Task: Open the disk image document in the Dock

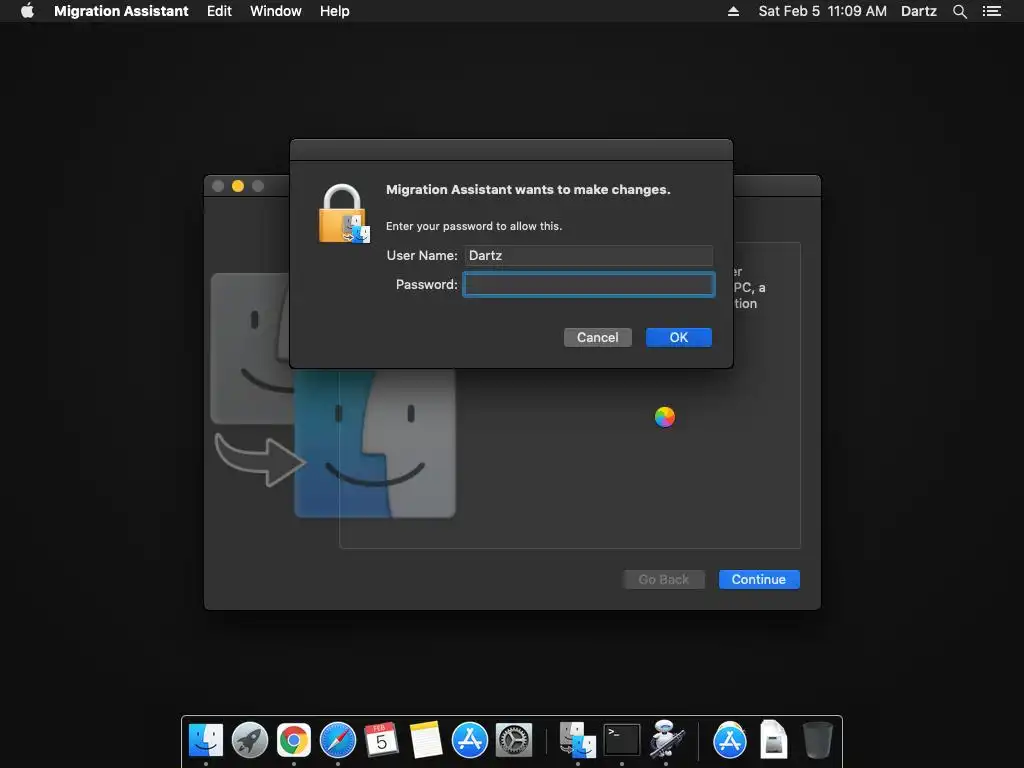Action: coord(773,740)
